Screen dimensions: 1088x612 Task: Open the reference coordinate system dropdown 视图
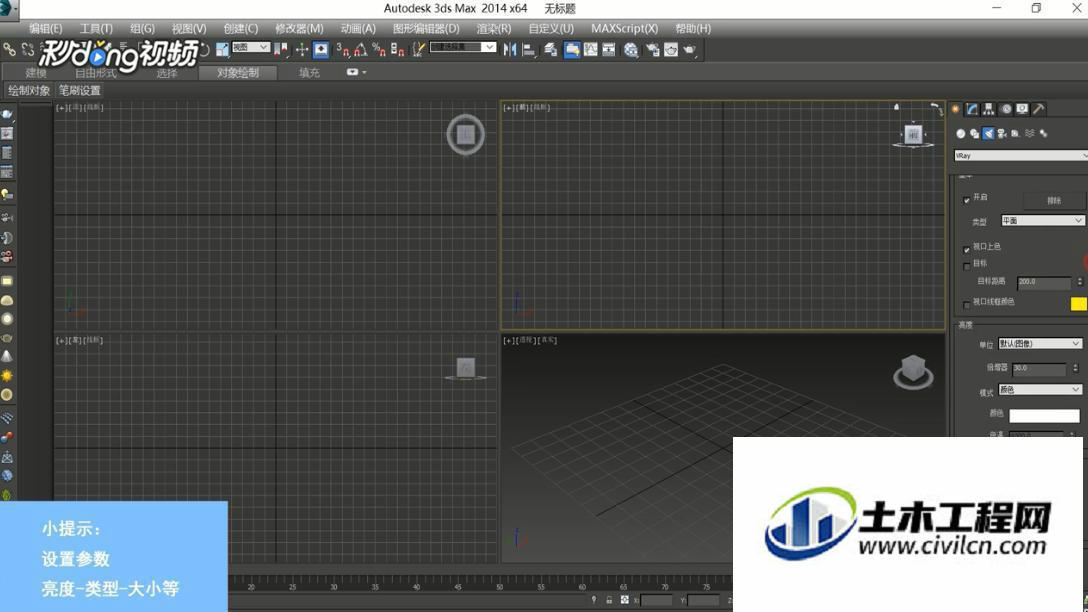tap(250, 47)
